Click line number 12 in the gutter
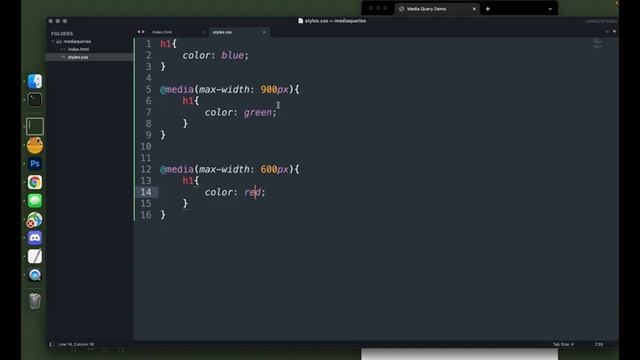The width and height of the screenshot is (640, 360). (x=146, y=169)
